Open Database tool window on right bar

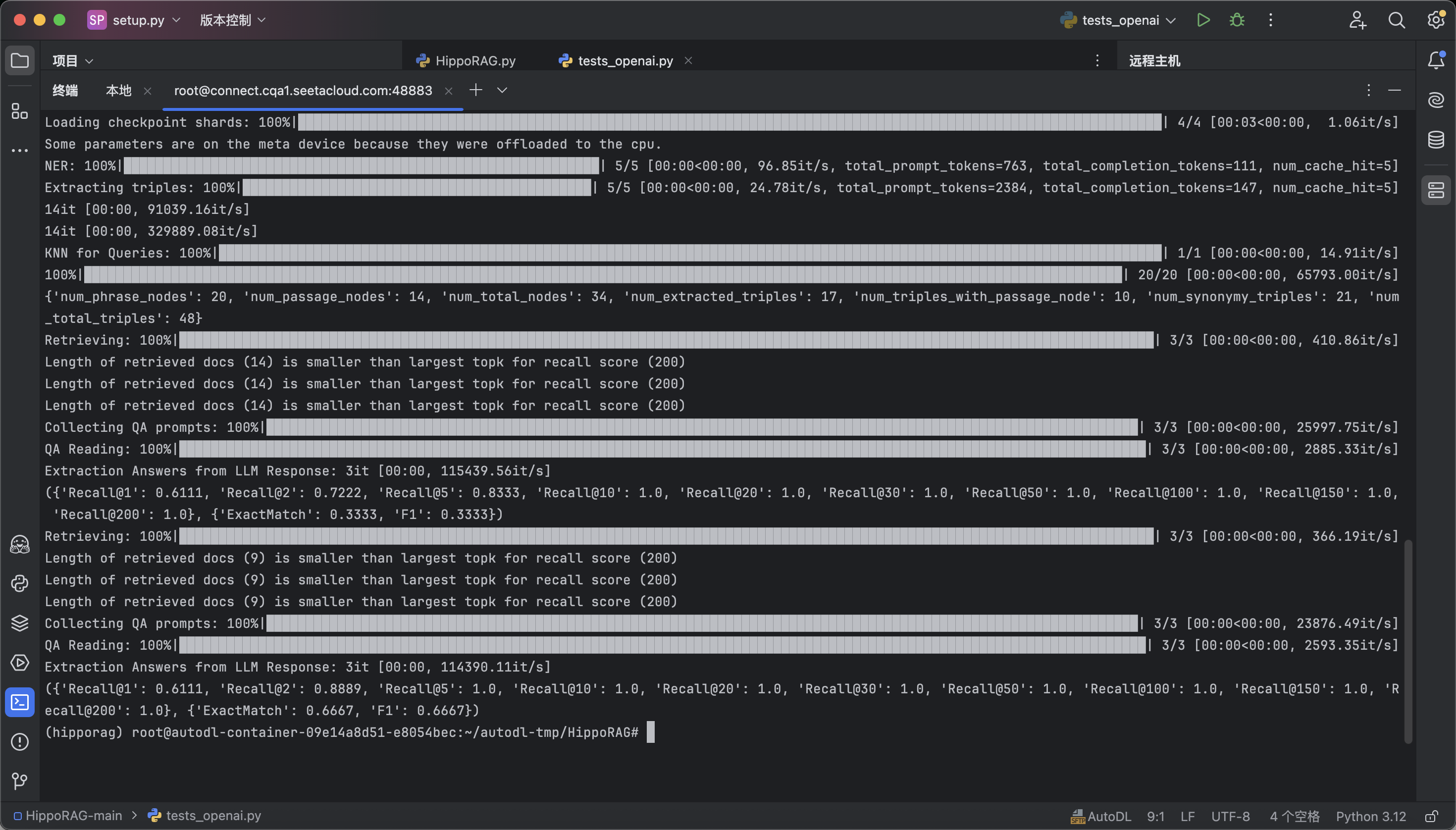tap(1436, 140)
